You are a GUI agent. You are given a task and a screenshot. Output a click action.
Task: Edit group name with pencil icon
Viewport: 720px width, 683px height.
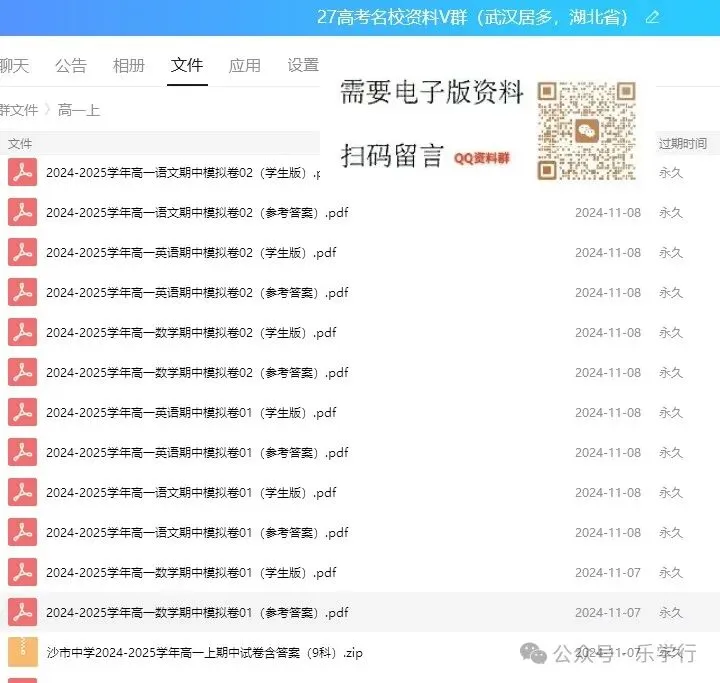coord(652,17)
